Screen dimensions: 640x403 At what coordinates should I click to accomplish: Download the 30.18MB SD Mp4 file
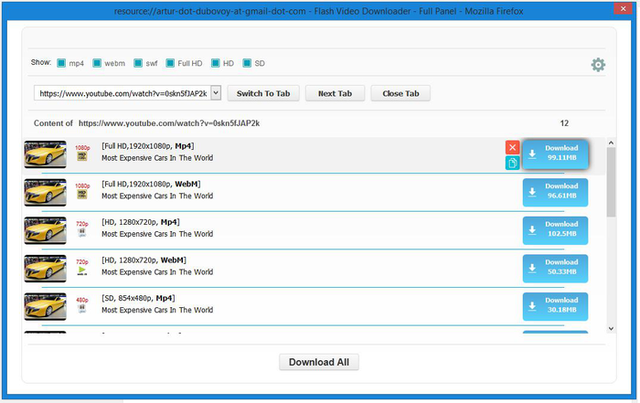(x=555, y=306)
